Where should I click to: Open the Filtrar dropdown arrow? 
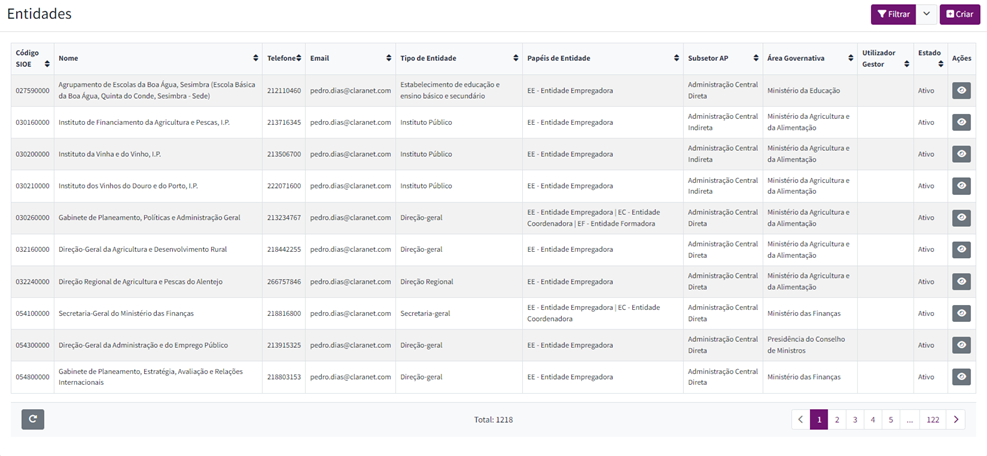(926, 14)
